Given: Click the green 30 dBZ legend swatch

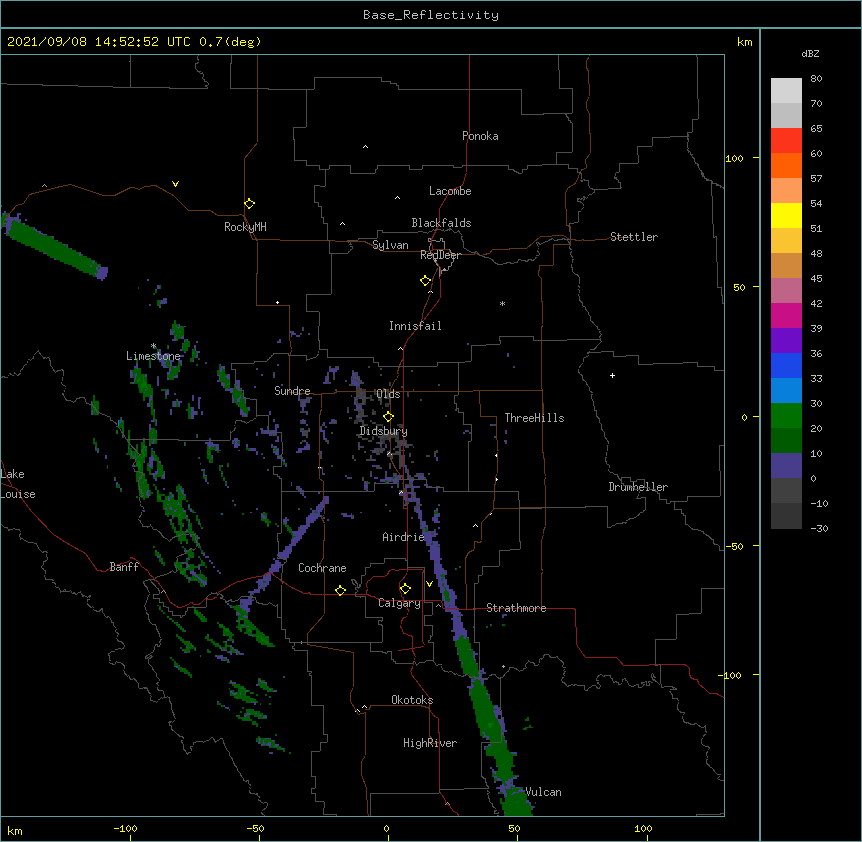Looking at the screenshot, I should [x=786, y=416].
